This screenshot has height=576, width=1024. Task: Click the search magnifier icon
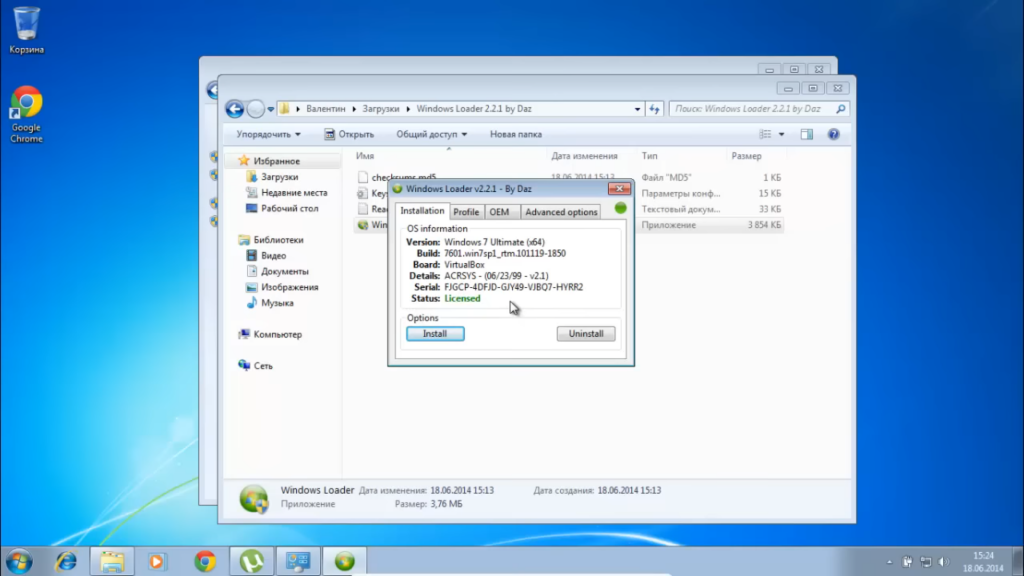[x=840, y=109]
